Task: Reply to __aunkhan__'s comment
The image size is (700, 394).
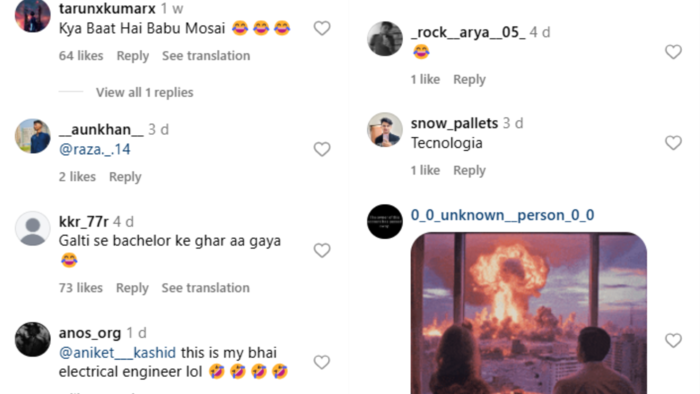Action: 125,177
